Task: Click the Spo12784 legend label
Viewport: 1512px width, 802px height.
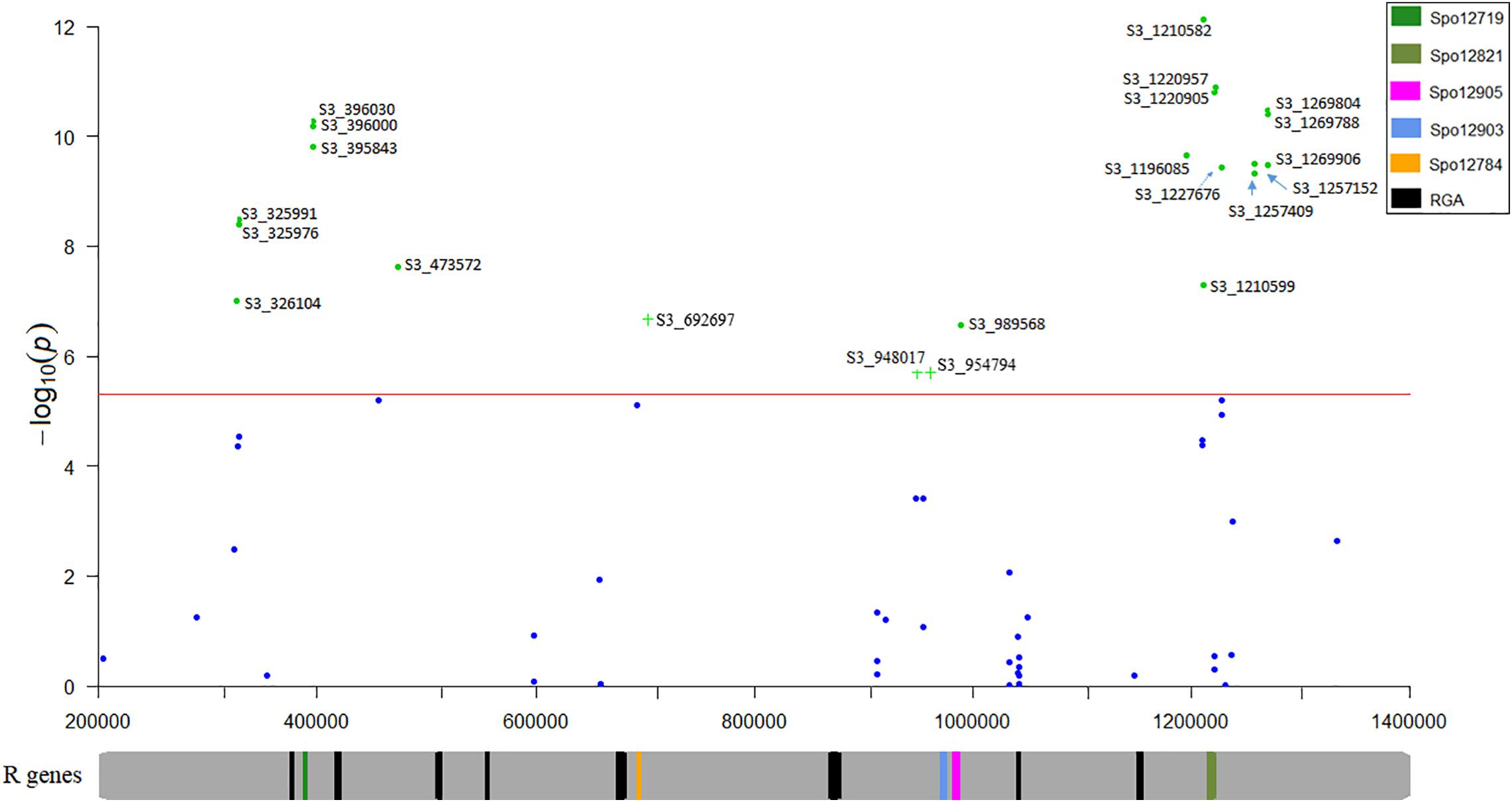Action: tap(1466, 165)
